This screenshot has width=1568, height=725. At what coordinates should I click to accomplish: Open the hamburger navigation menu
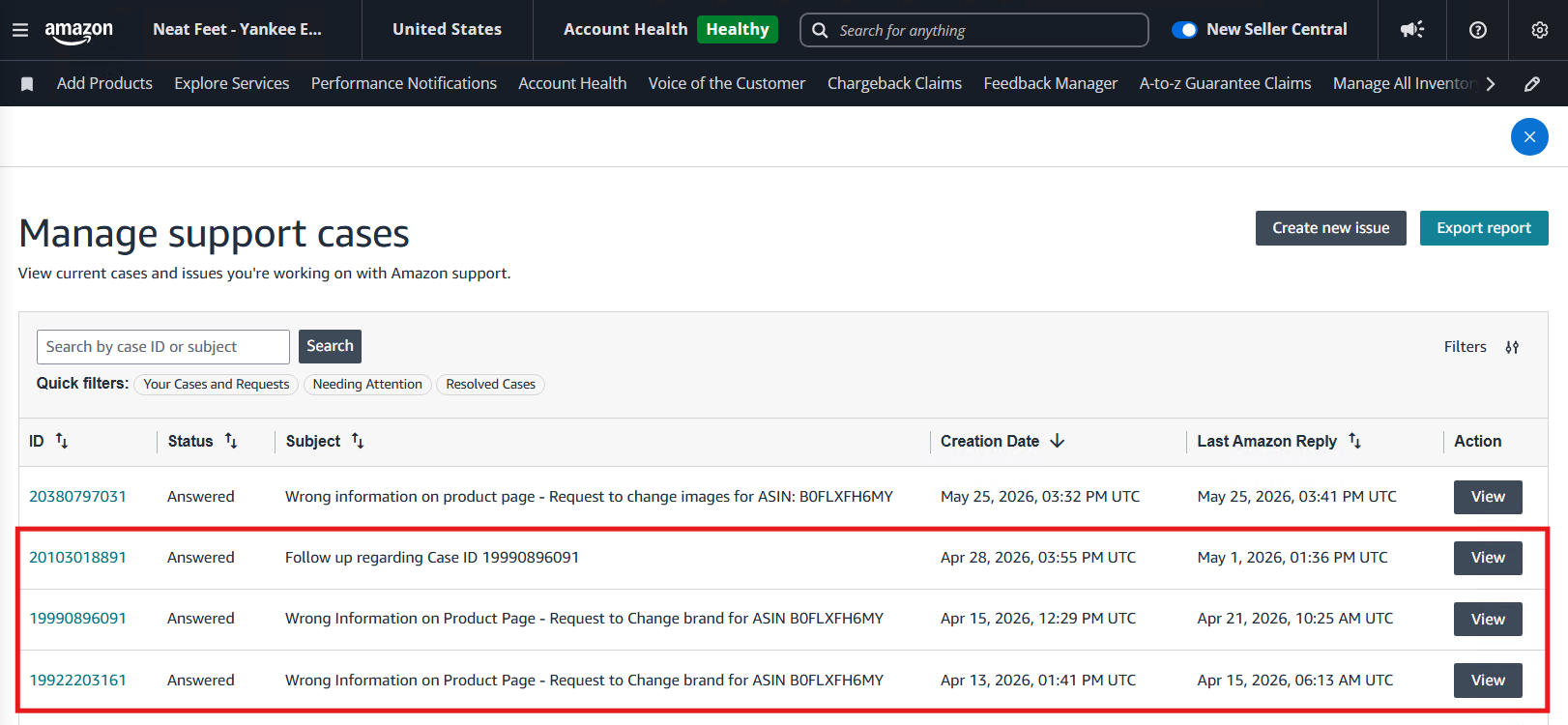coord(19,30)
